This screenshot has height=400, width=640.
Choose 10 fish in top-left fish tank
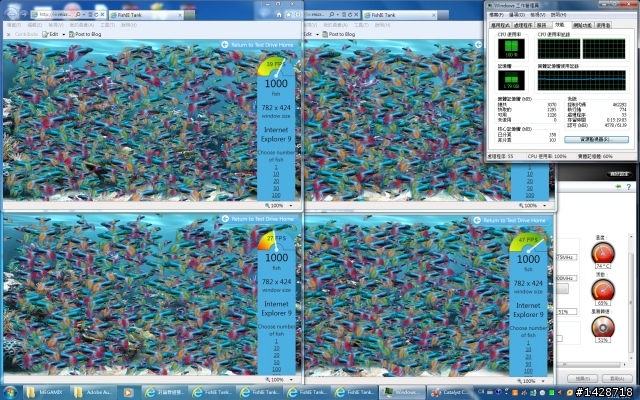276,174
